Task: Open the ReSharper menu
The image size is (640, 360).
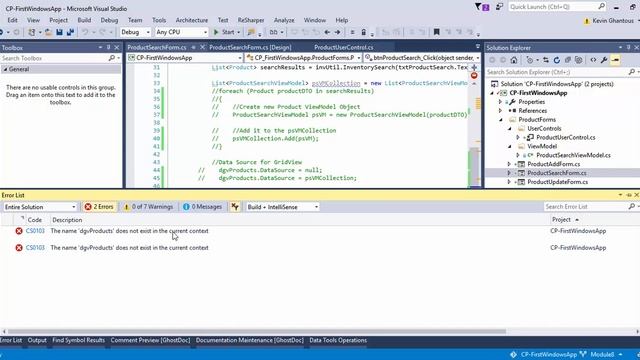Action: pyautogui.click(x=251, y=20)
